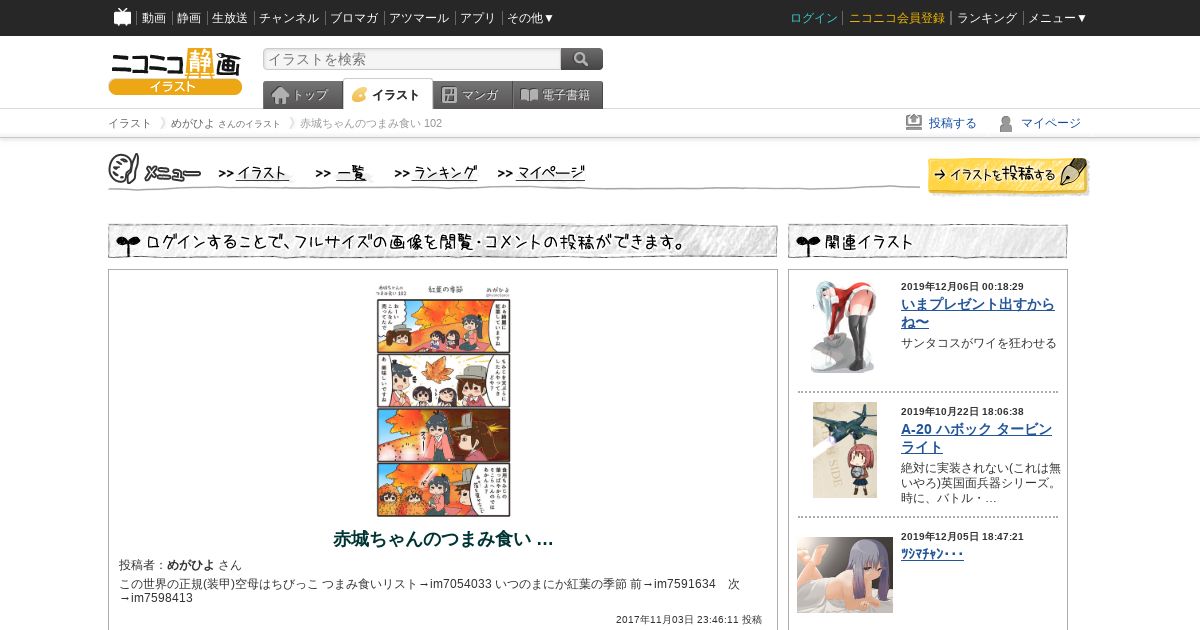Viewport: 1200px width, 630px height.
Task: Click イラスト breadcrumb link
Action: point(130,123)
